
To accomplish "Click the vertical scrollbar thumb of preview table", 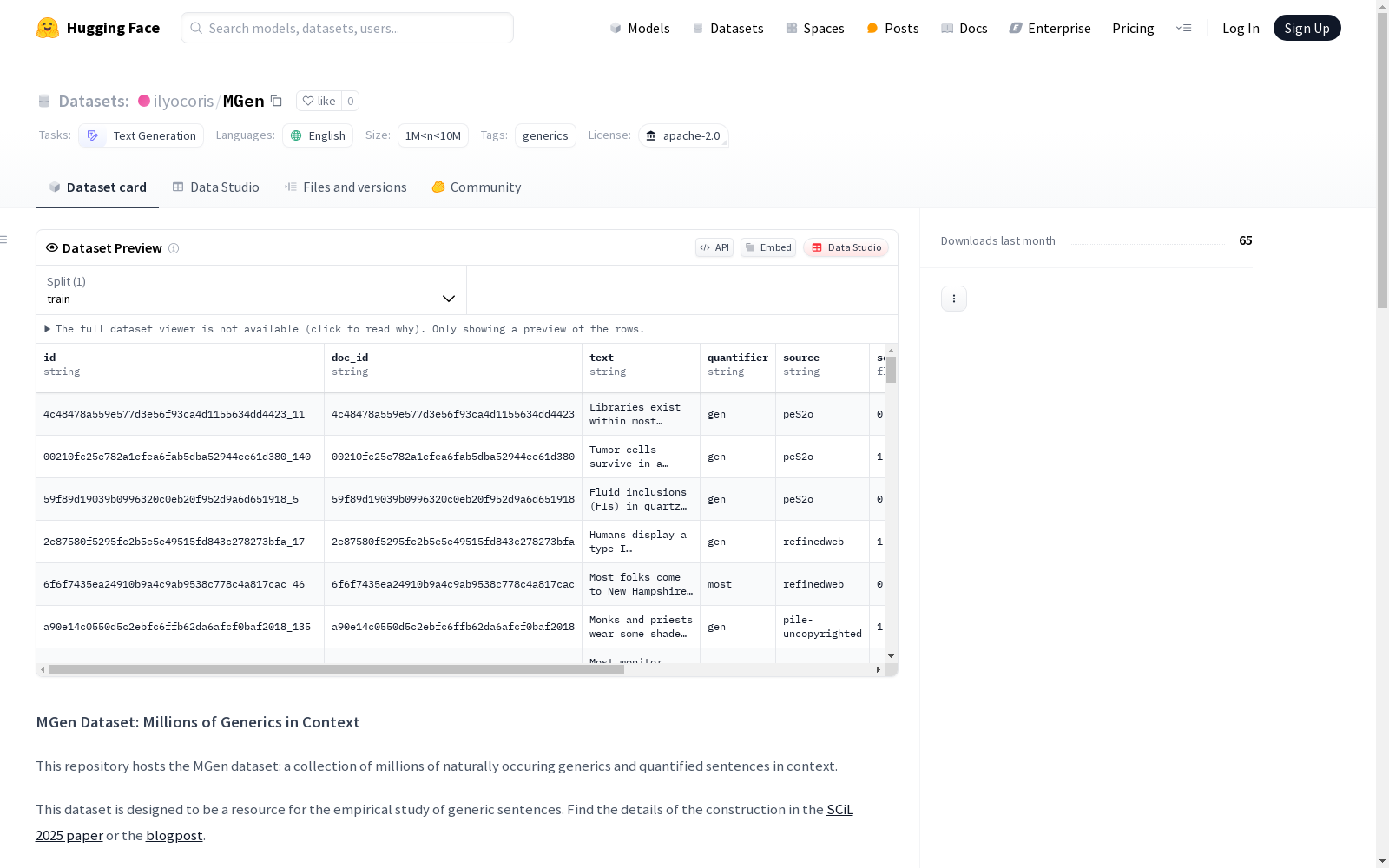I will coord(891,369).
